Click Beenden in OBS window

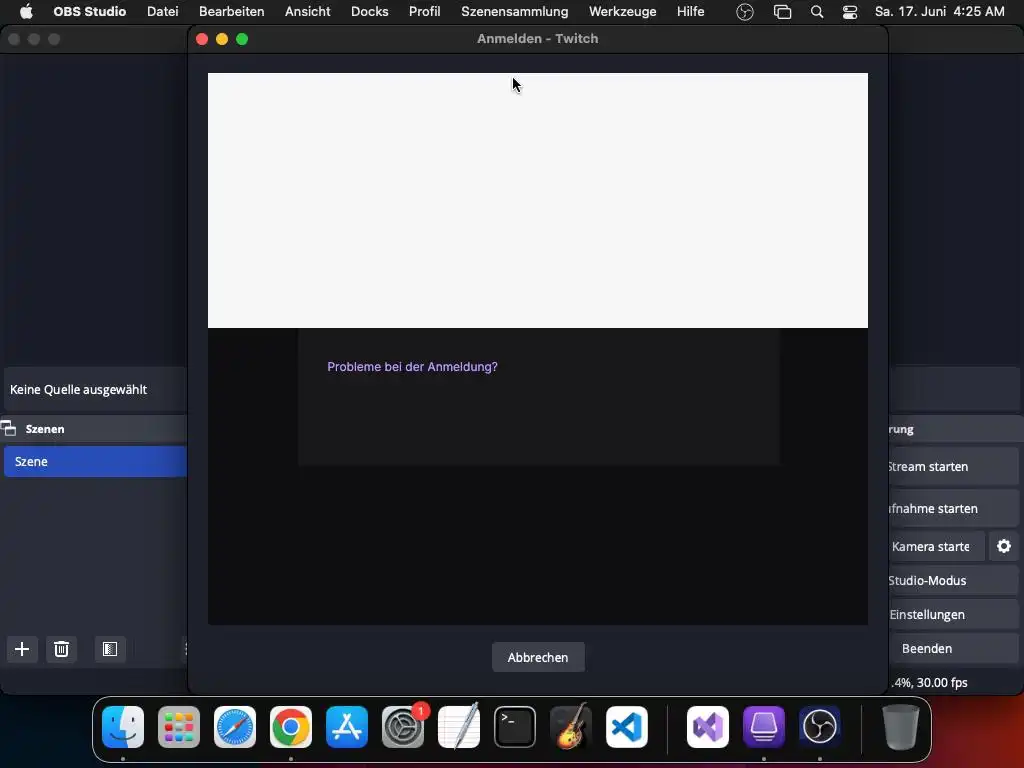(x=953, y=648)
